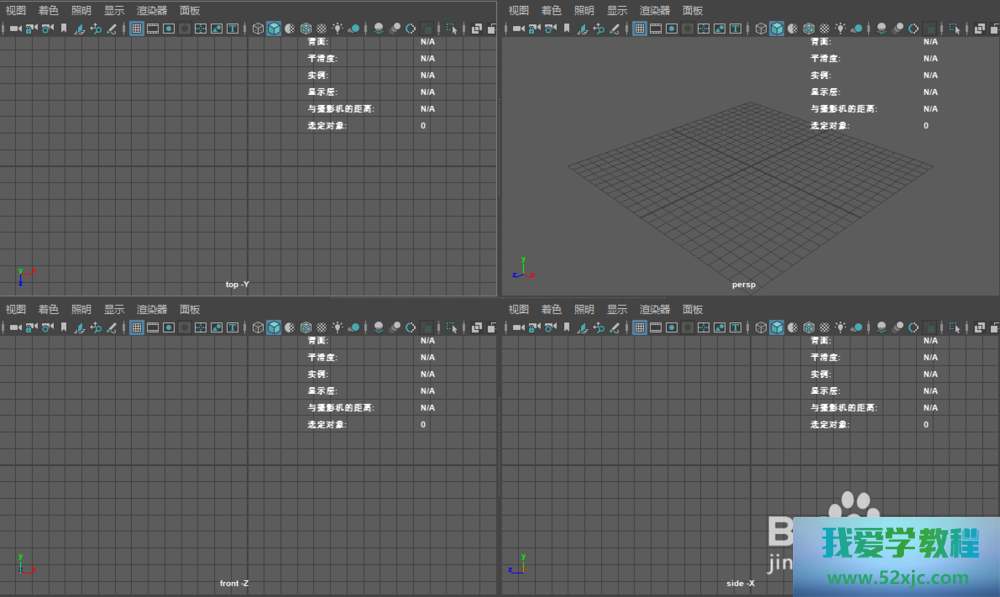Toggle grid display in perspective panel toolbar
Image resolution: width=1000 pixels, height=597 pixels.
[x=640, y=28]
